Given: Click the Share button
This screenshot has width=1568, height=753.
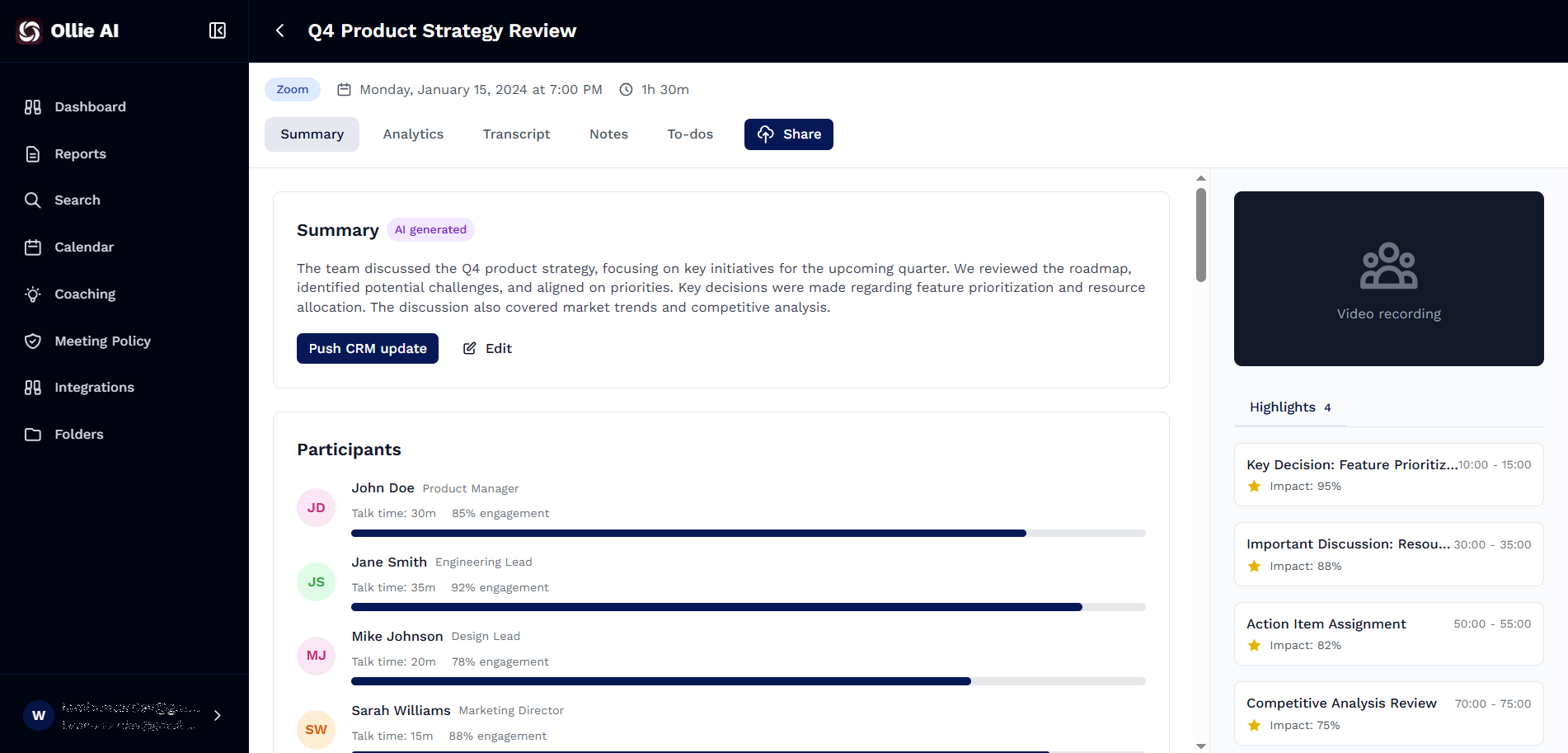Looking at the screenshot, I should tap(788, 134).
